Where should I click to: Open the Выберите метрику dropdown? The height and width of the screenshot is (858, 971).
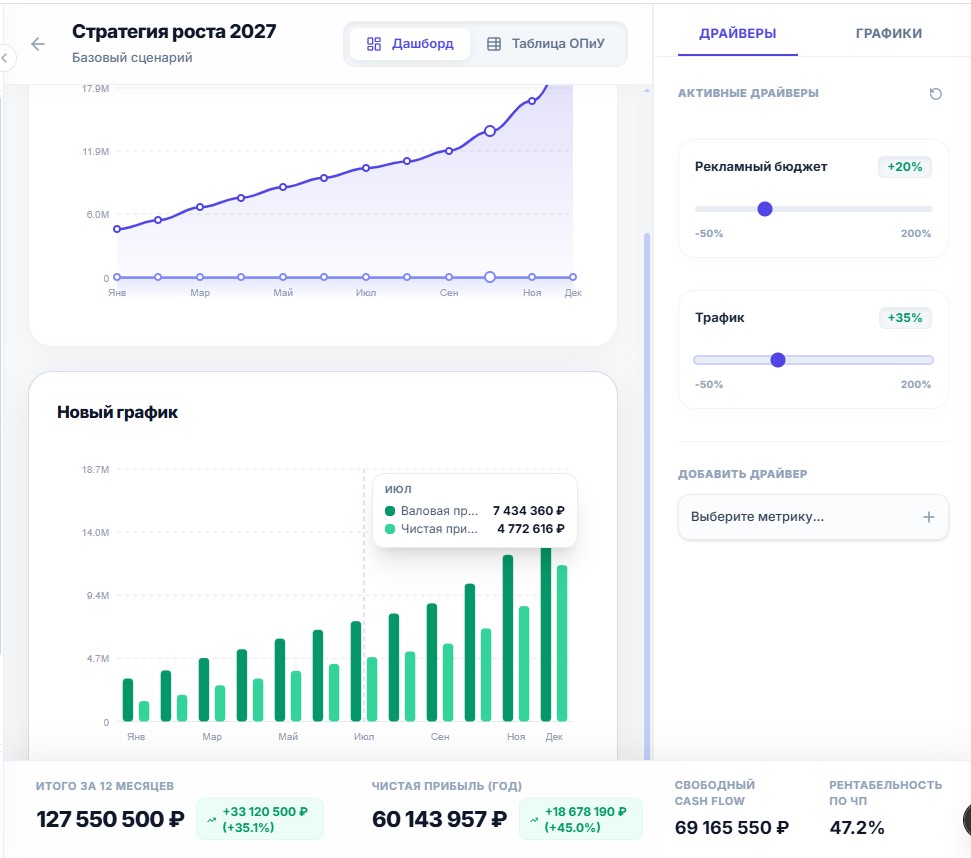(x=813, y=517)
